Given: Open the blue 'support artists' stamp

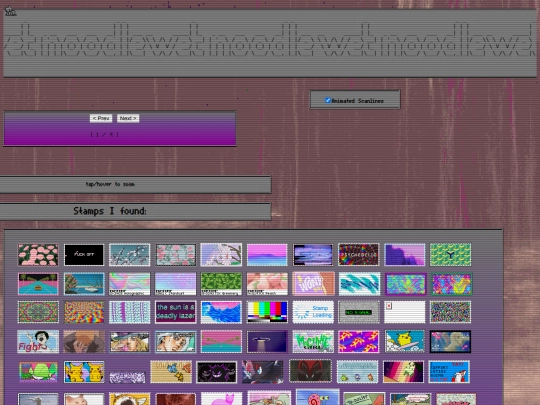Looking at the screenshot, I should coord(449,372).
